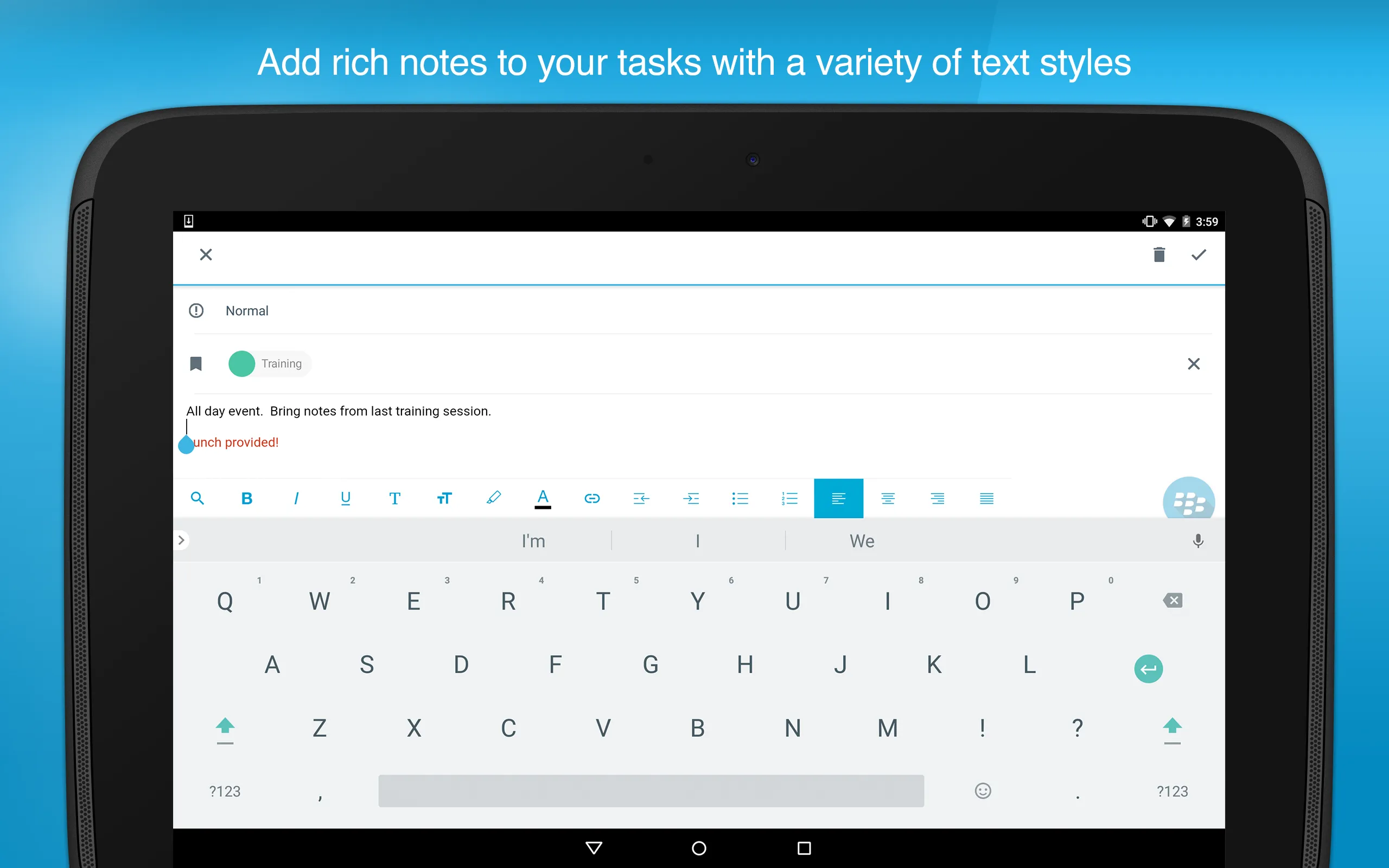Open search within the note
The width and height of the screenshot is (1389, 868).
(x=197, y=499)
